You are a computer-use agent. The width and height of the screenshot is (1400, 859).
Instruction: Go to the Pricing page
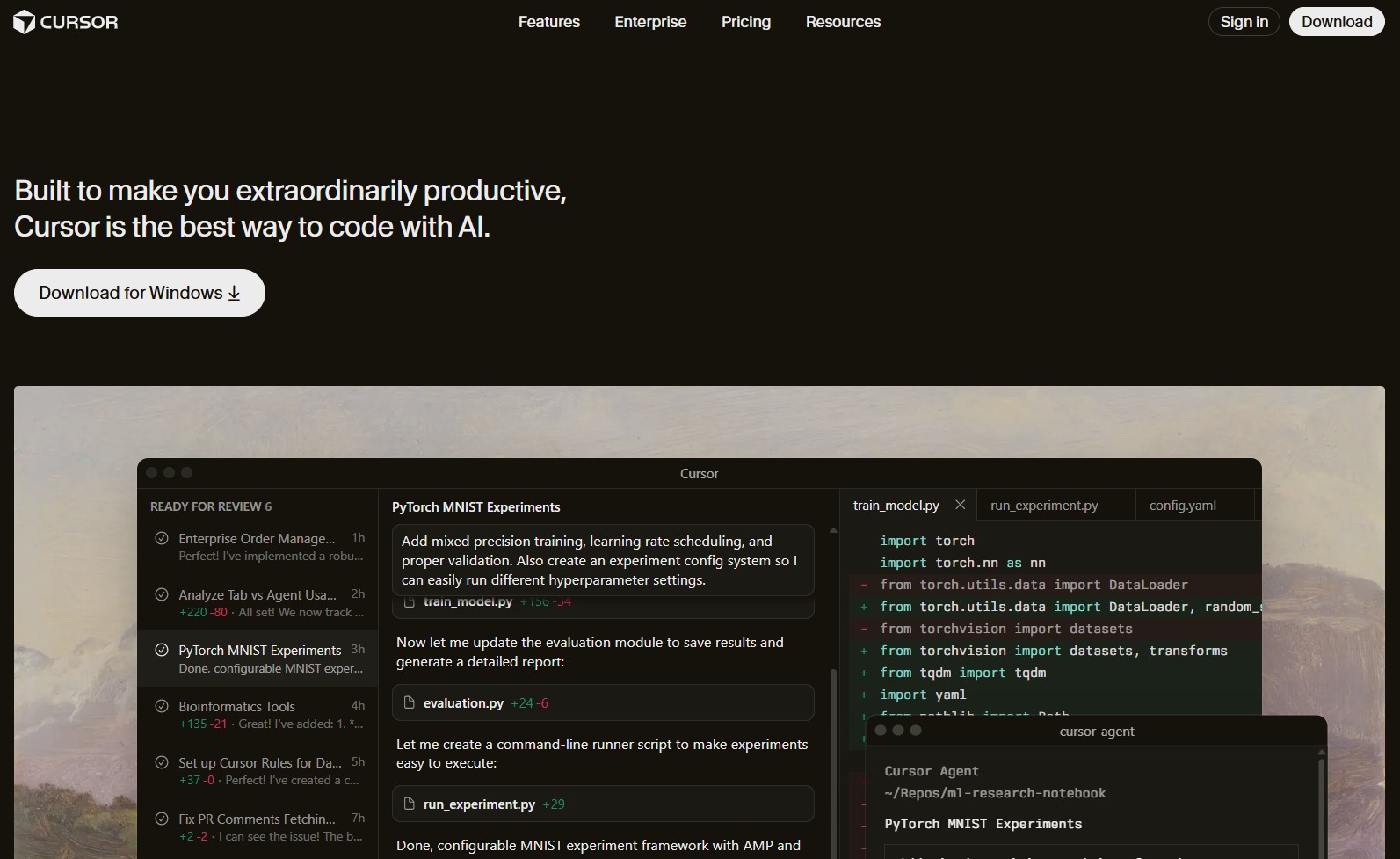746,22
